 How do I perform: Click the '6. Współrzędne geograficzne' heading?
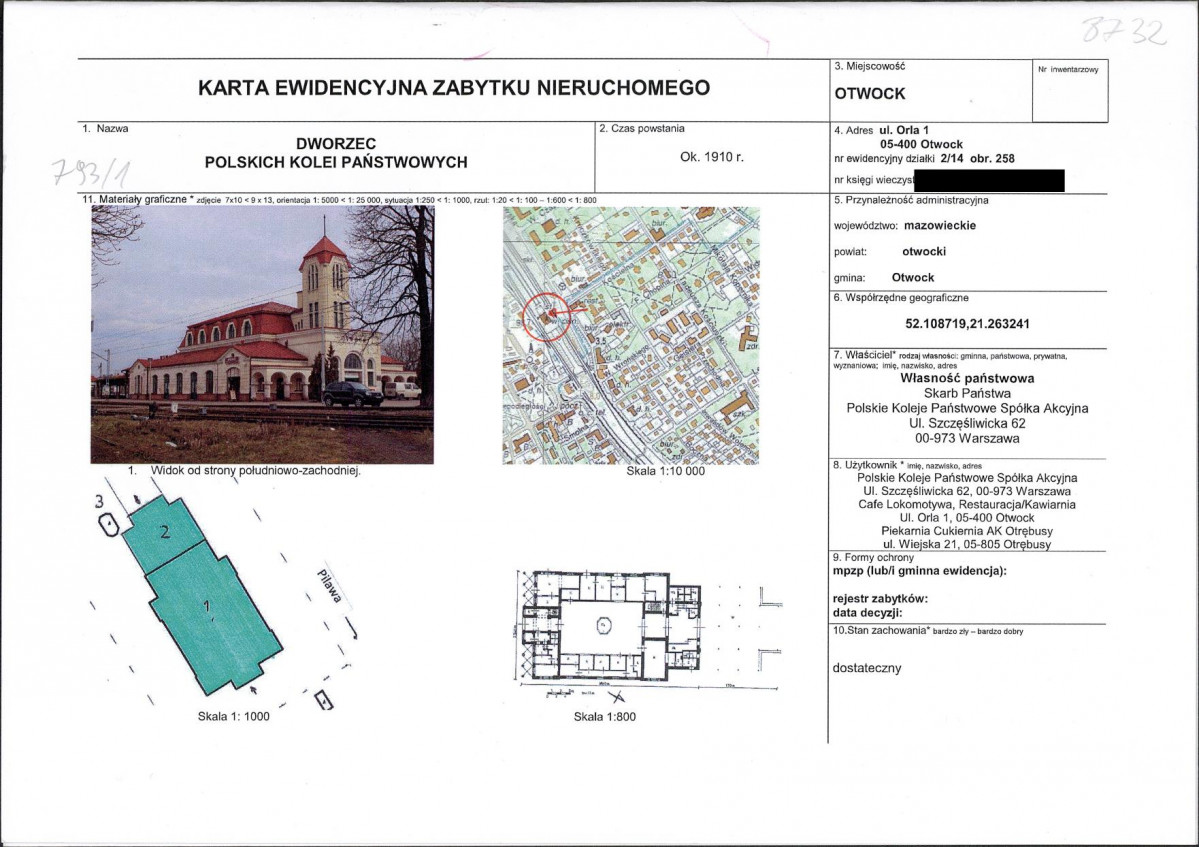point(901,298)
